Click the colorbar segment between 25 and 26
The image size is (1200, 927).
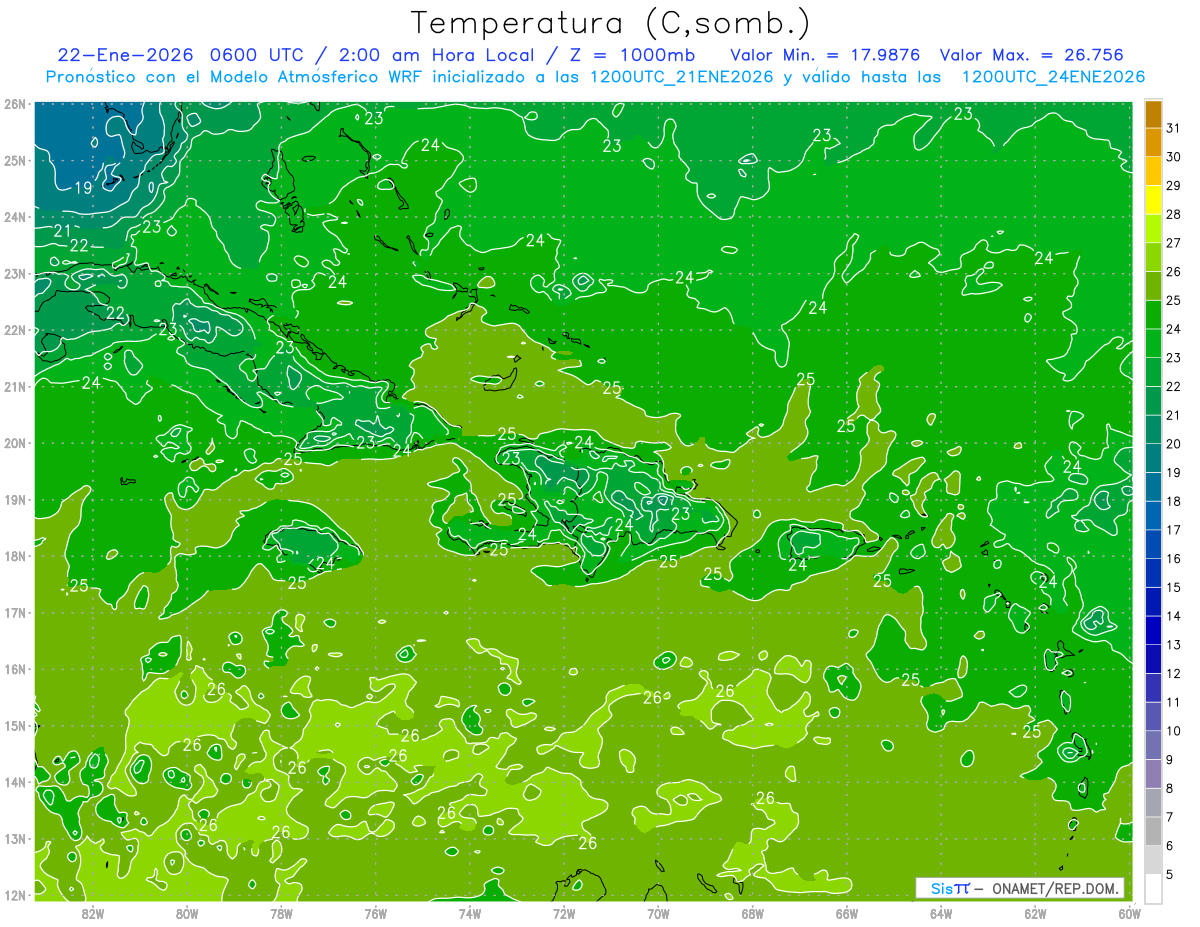click(x=1153, y=286)
